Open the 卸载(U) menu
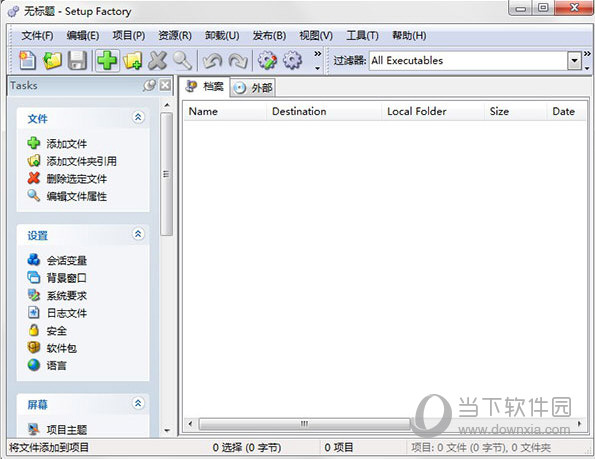 coord(222,36)
